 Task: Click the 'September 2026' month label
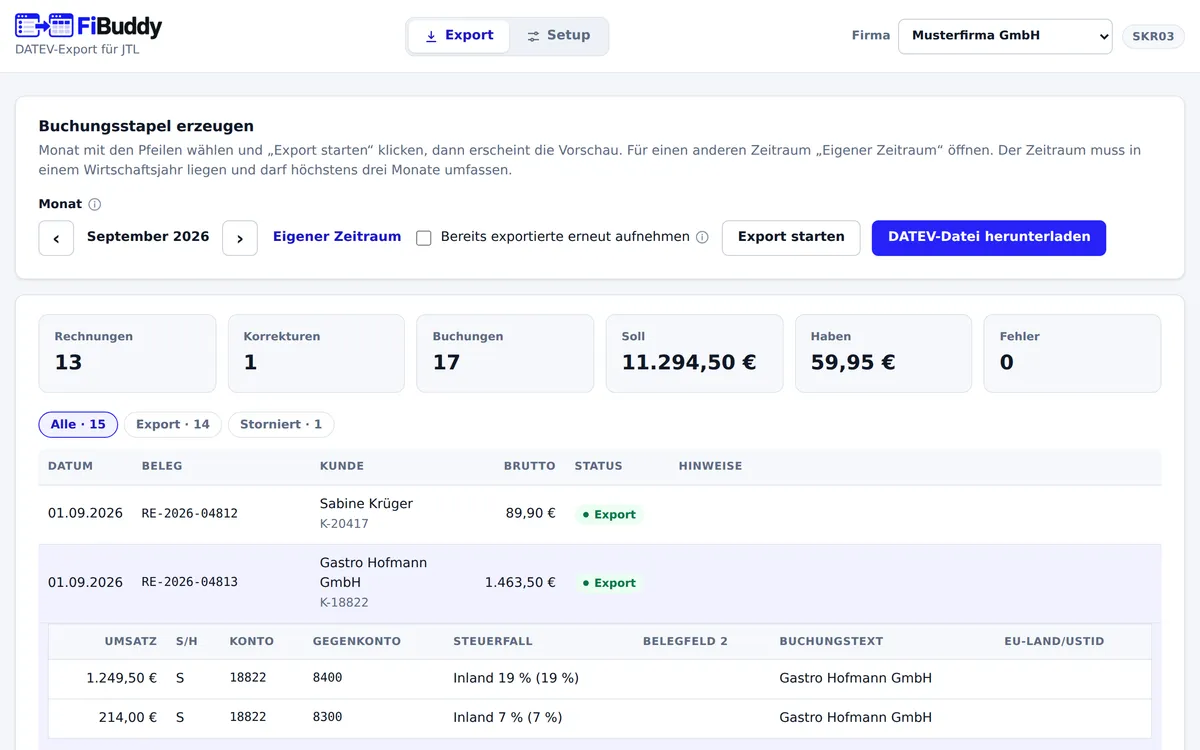[148, 237]
